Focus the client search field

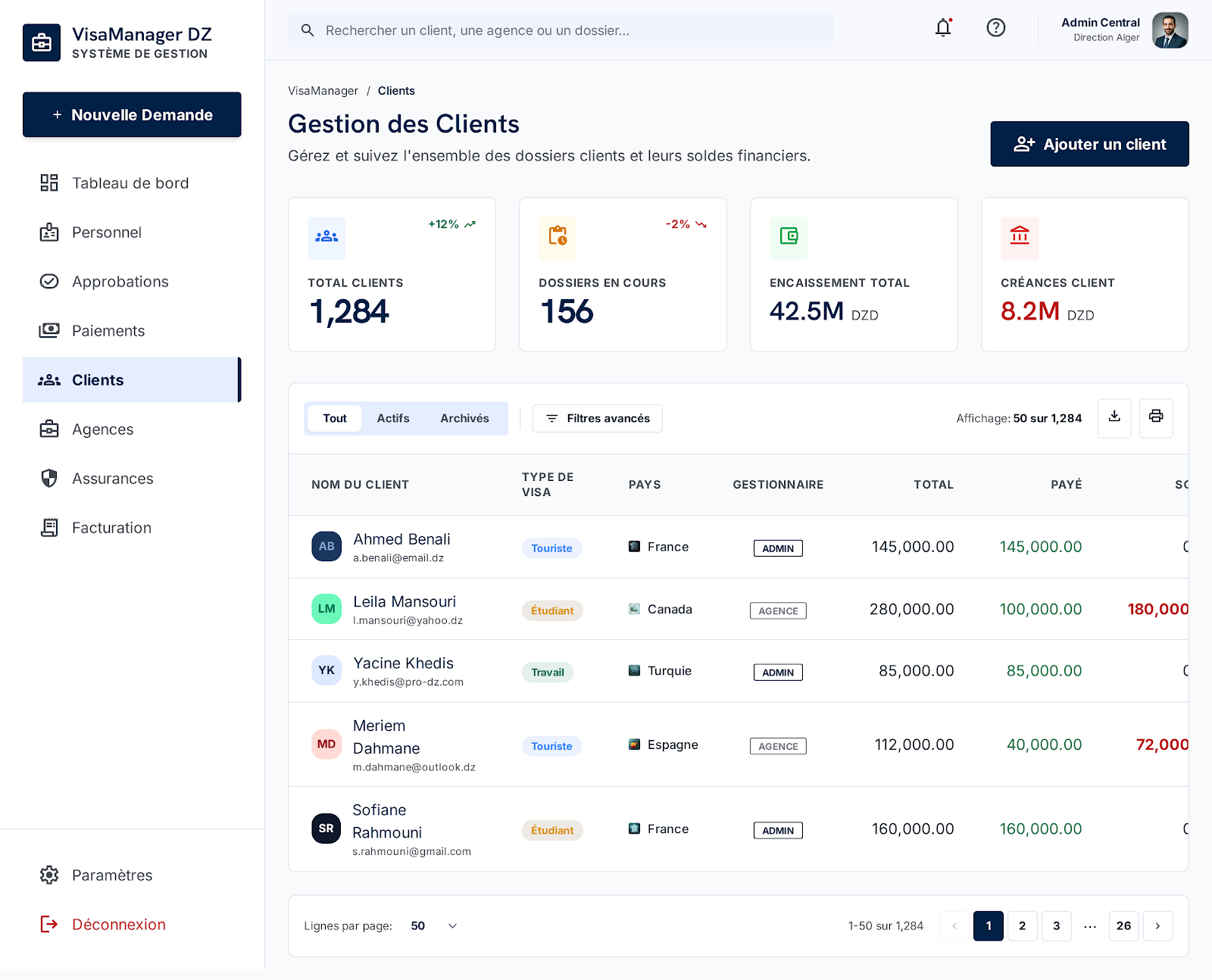tap(561, 30)
